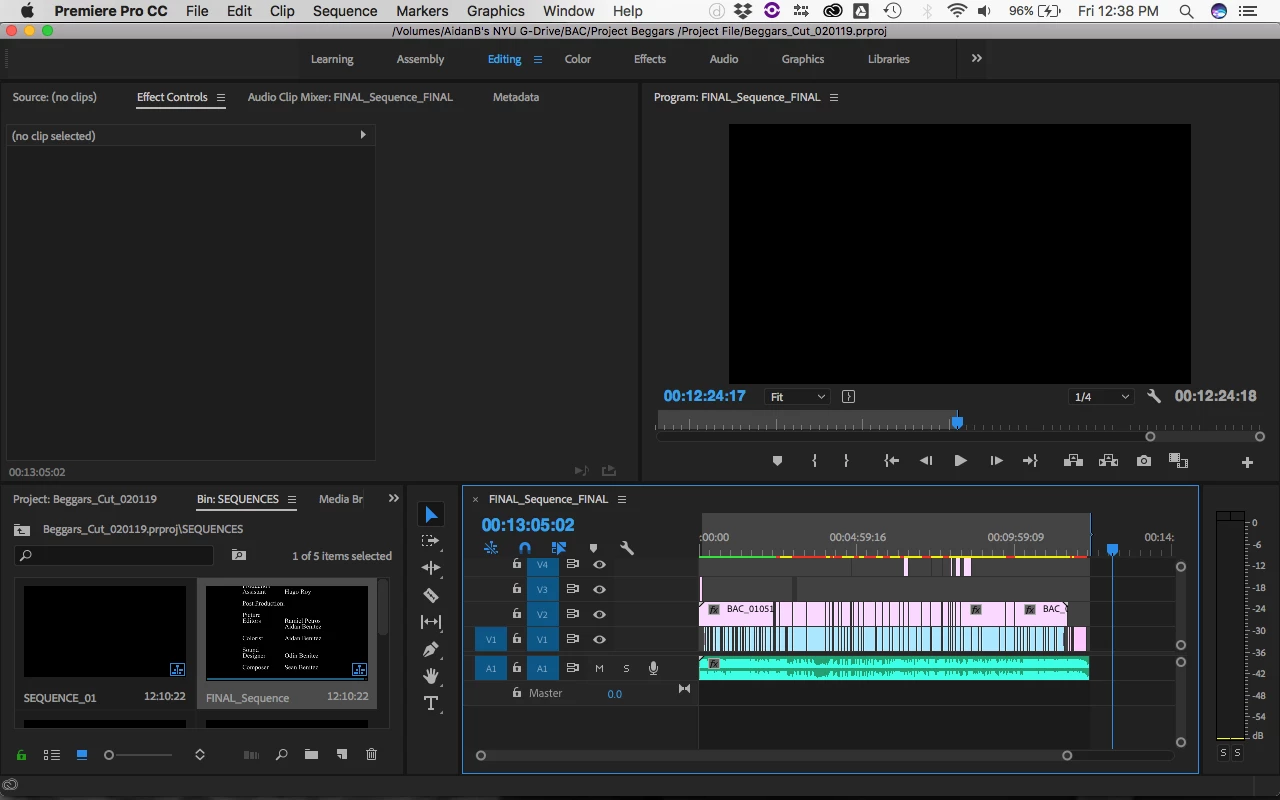Click the Find magnifier in Project panel
The image size is (1280, 800).
(281, 754)
